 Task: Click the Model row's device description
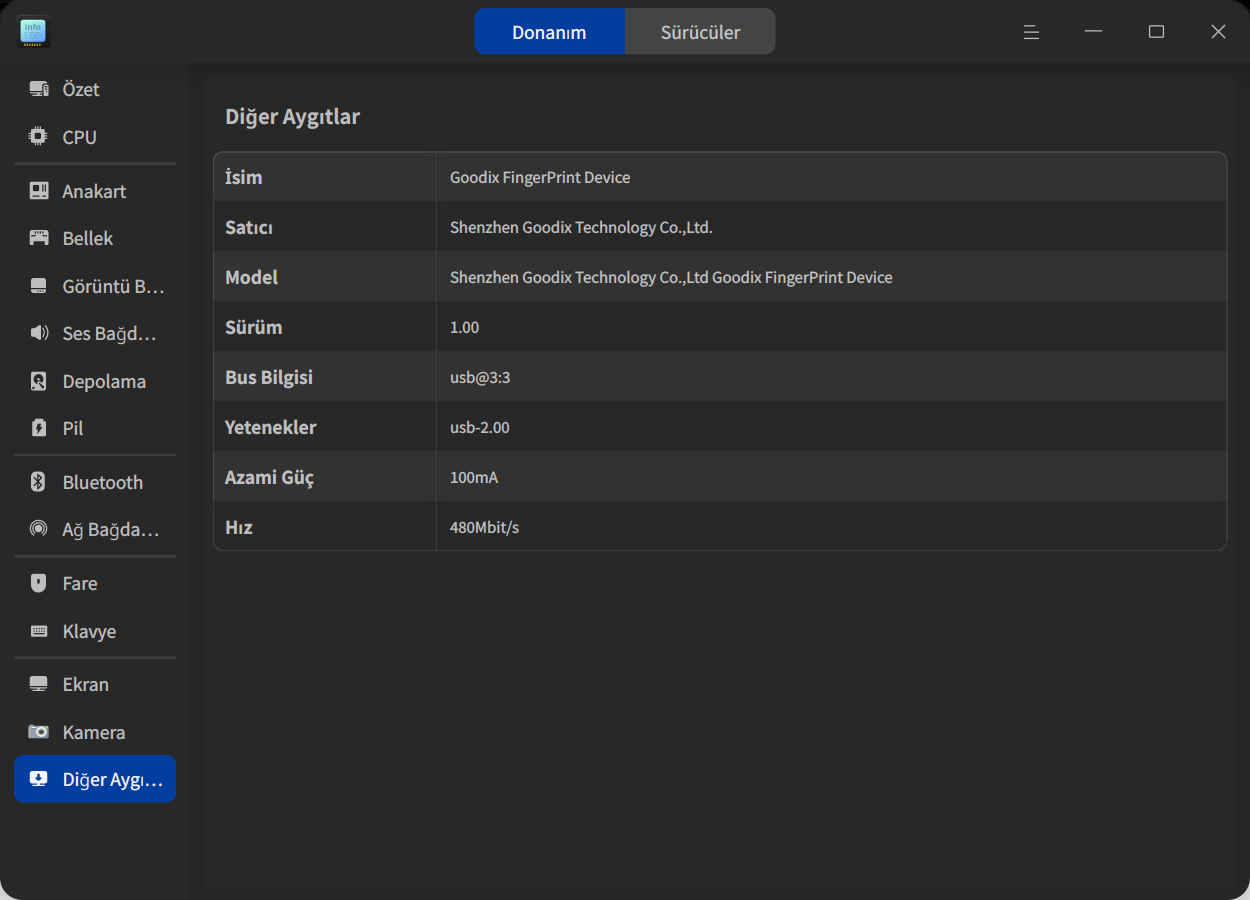[x=671, y=277]
